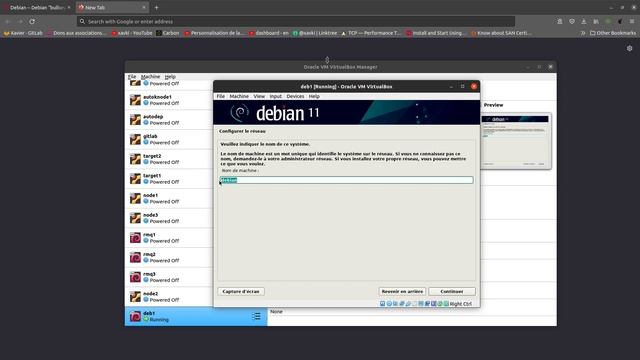Select the autoknode1 VM entry

(169, 100)
